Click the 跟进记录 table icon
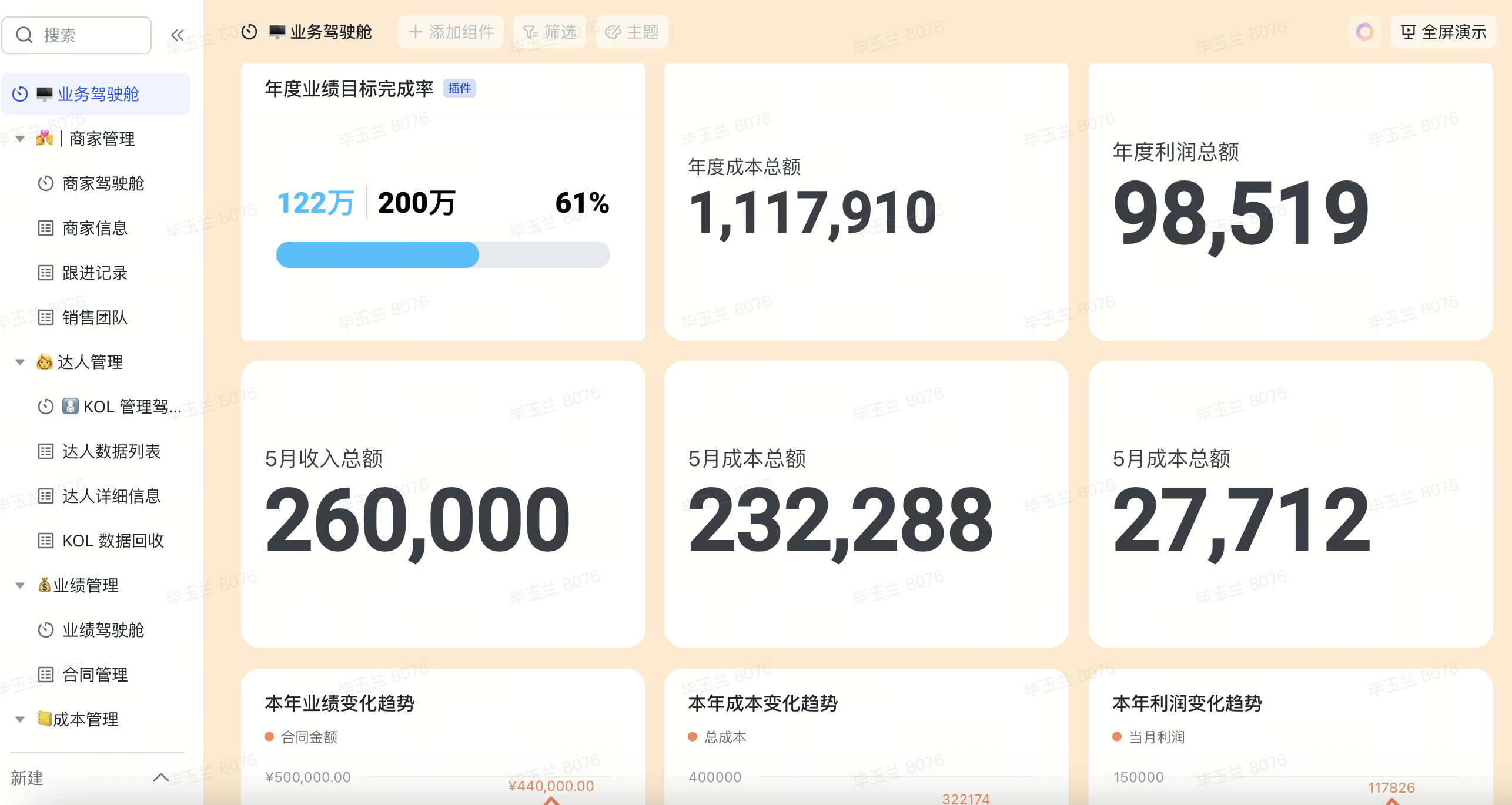Image resolution: width=1512 pixels, height=805 pixels. [x=46, y=273]
